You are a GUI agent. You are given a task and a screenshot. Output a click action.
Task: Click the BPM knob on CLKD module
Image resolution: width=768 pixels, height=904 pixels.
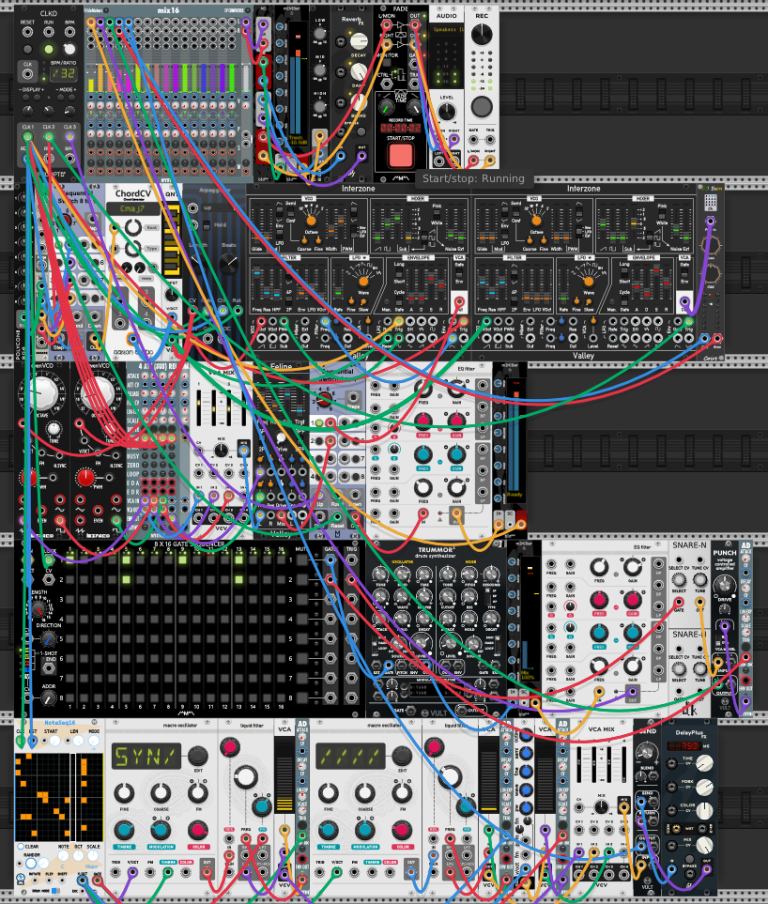pyautogui.click(x=69, y=49)
